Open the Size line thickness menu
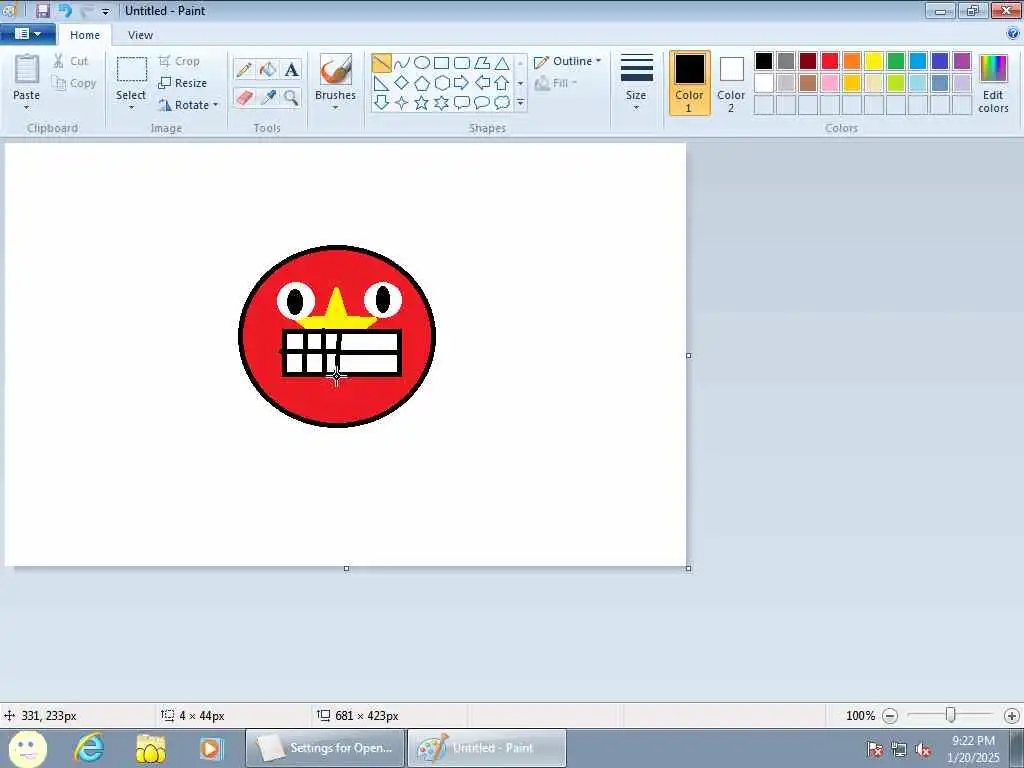This screenshot has width=1024, height=768. coord(636,83)
